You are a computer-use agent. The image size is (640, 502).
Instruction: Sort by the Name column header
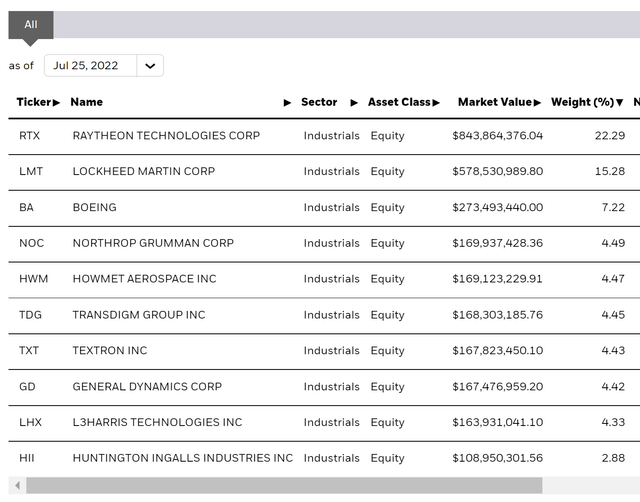click(x=86, y=102)
